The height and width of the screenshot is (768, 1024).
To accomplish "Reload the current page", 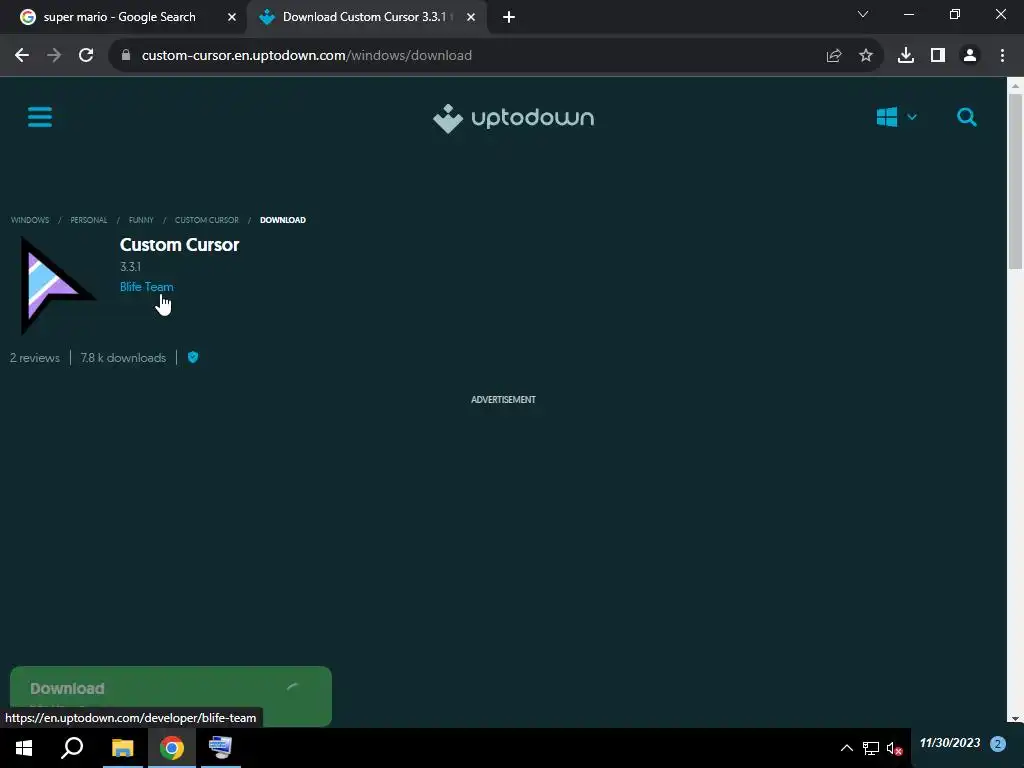I will click(86, 56).
